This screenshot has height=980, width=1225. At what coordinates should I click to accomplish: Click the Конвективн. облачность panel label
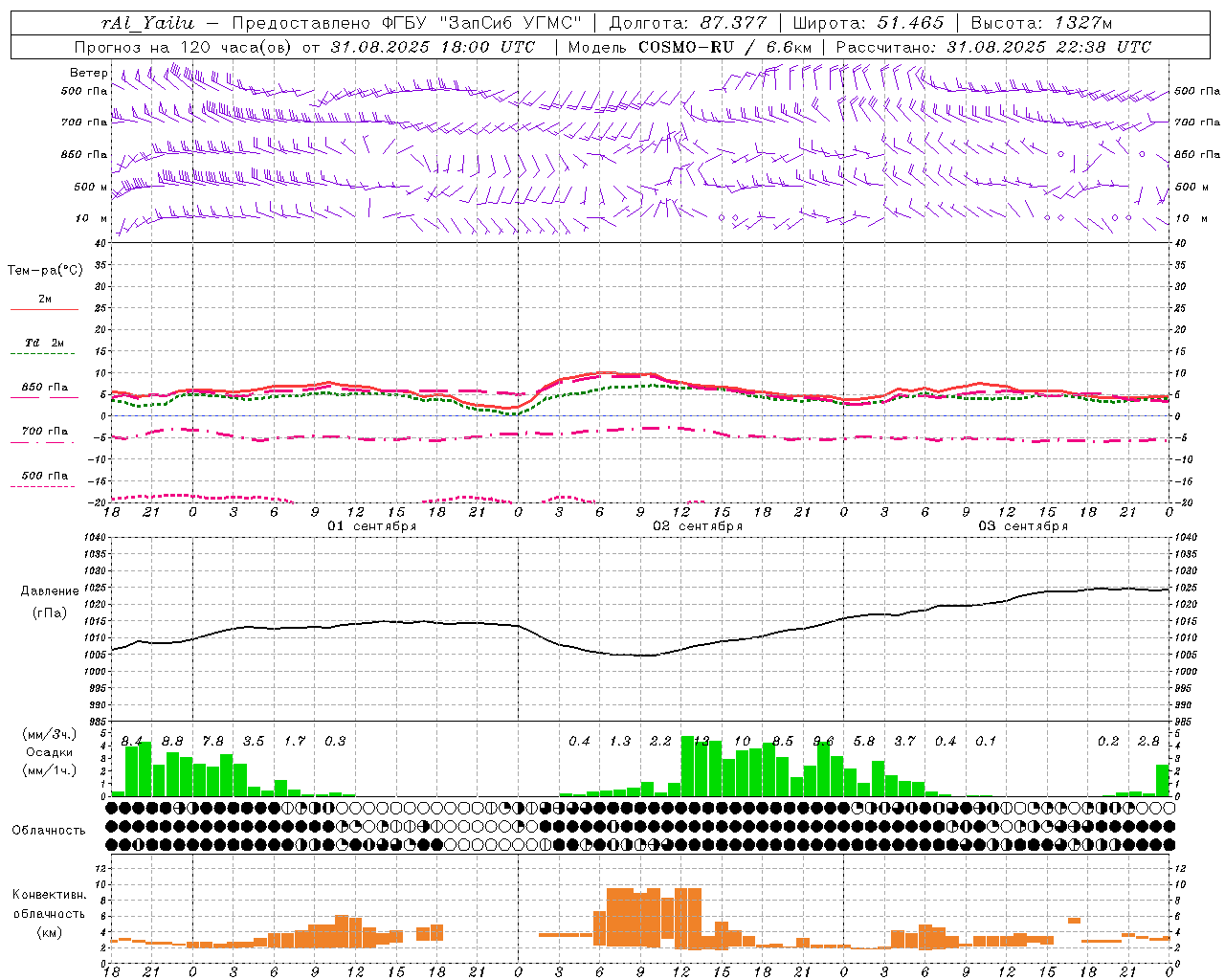[49, 904]
